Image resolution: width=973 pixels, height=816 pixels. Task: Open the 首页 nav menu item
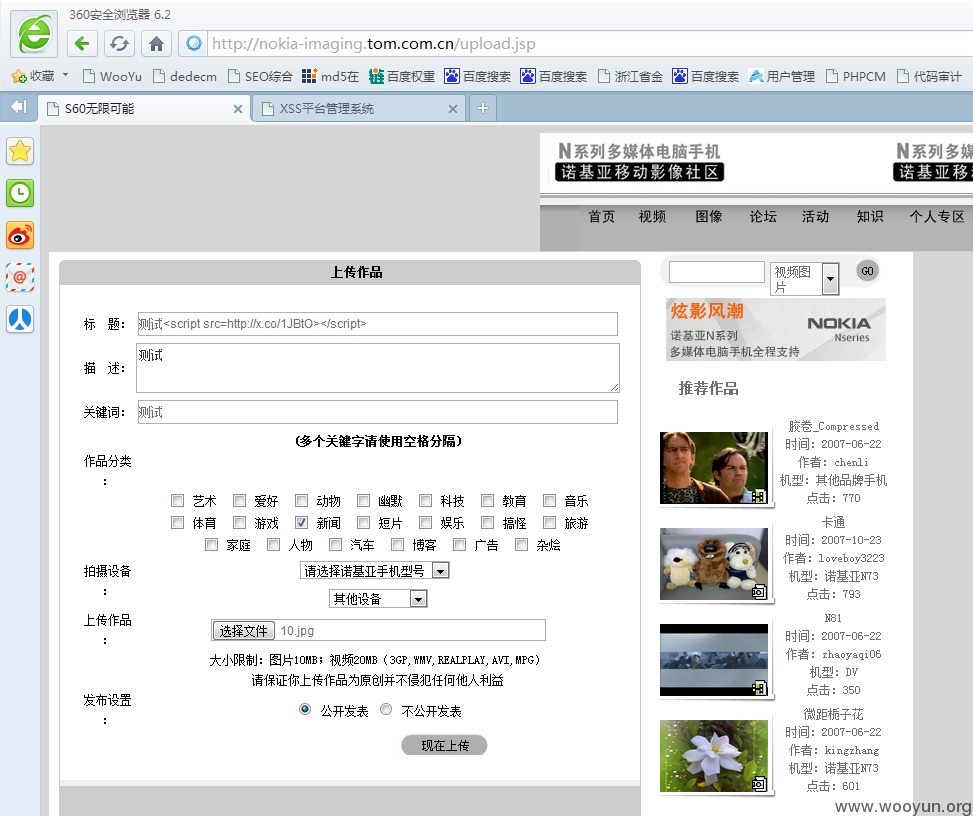tap(601, 217)
